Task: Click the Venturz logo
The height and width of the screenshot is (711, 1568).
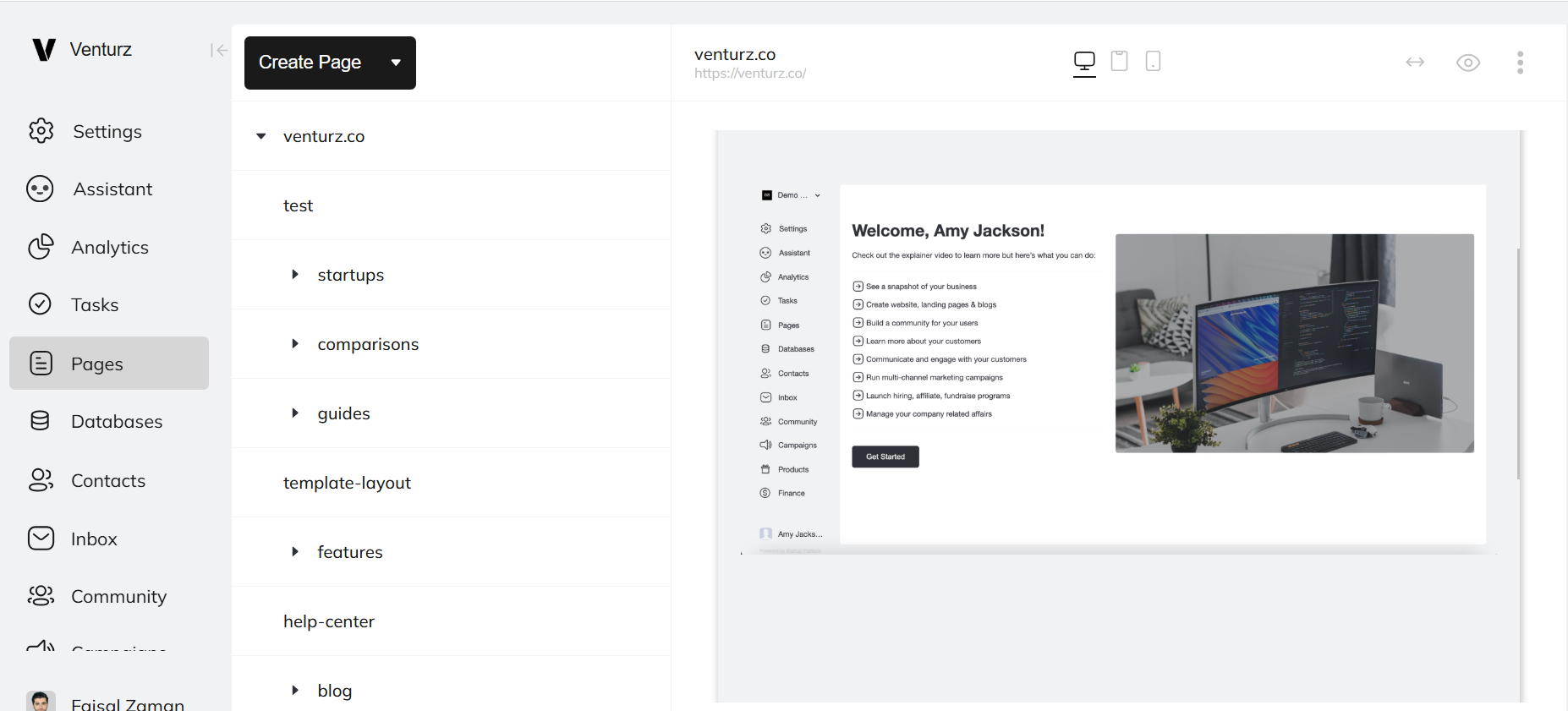Action: coord(44,50)
